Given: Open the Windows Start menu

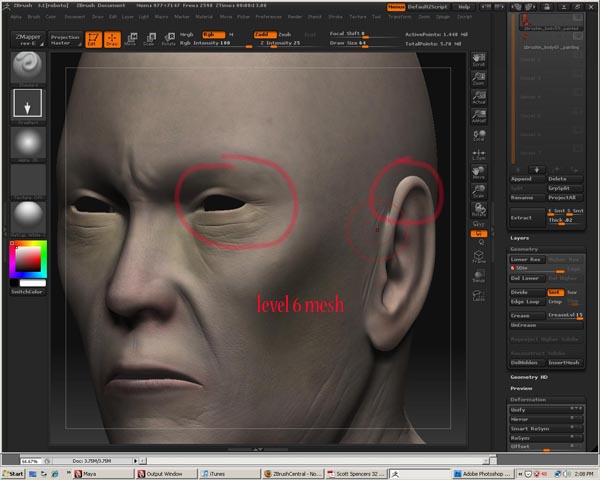Looking at the screenshot, I should click(x=13, y=474).
